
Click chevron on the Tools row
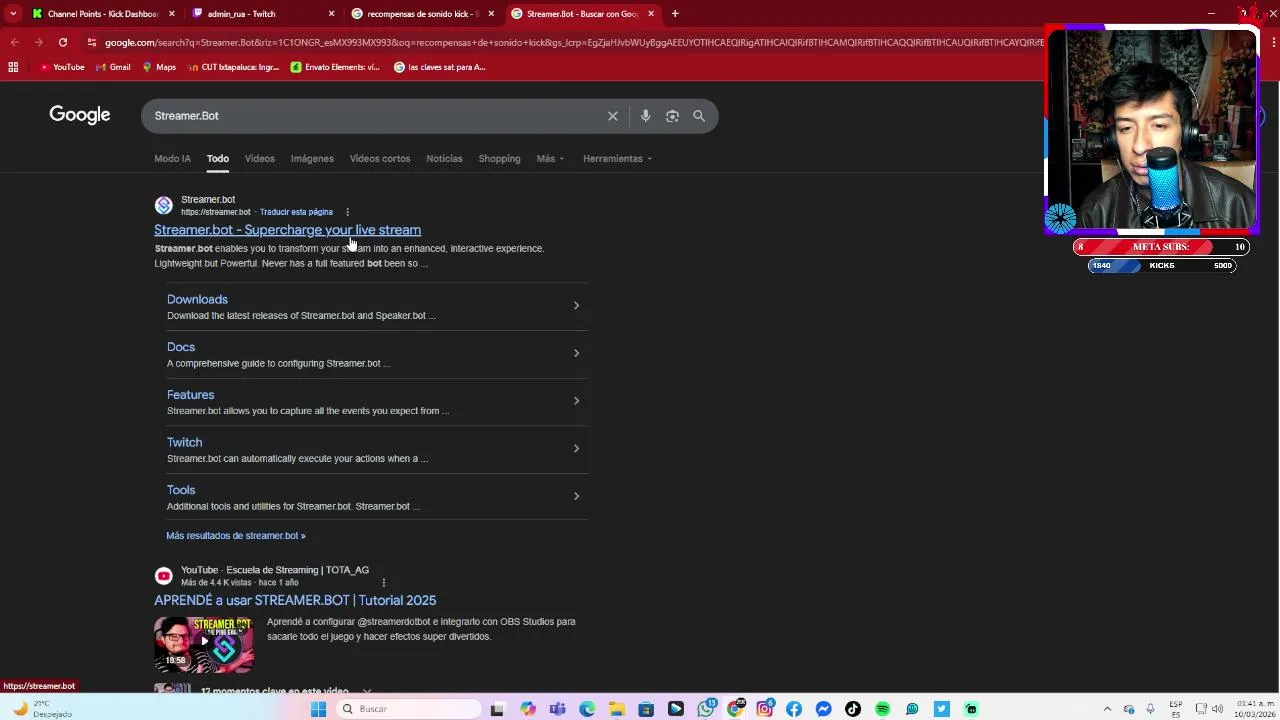coord(576,496)
